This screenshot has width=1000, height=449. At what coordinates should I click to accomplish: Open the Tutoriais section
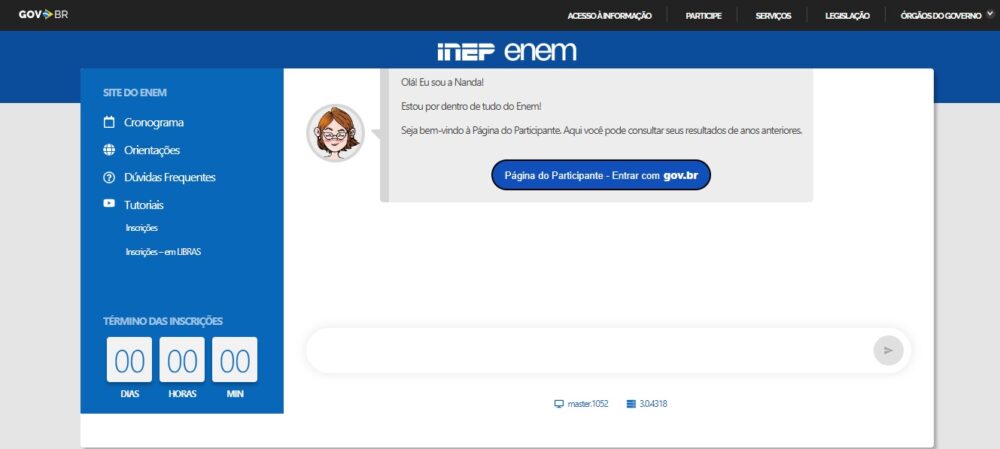point(143,205)
